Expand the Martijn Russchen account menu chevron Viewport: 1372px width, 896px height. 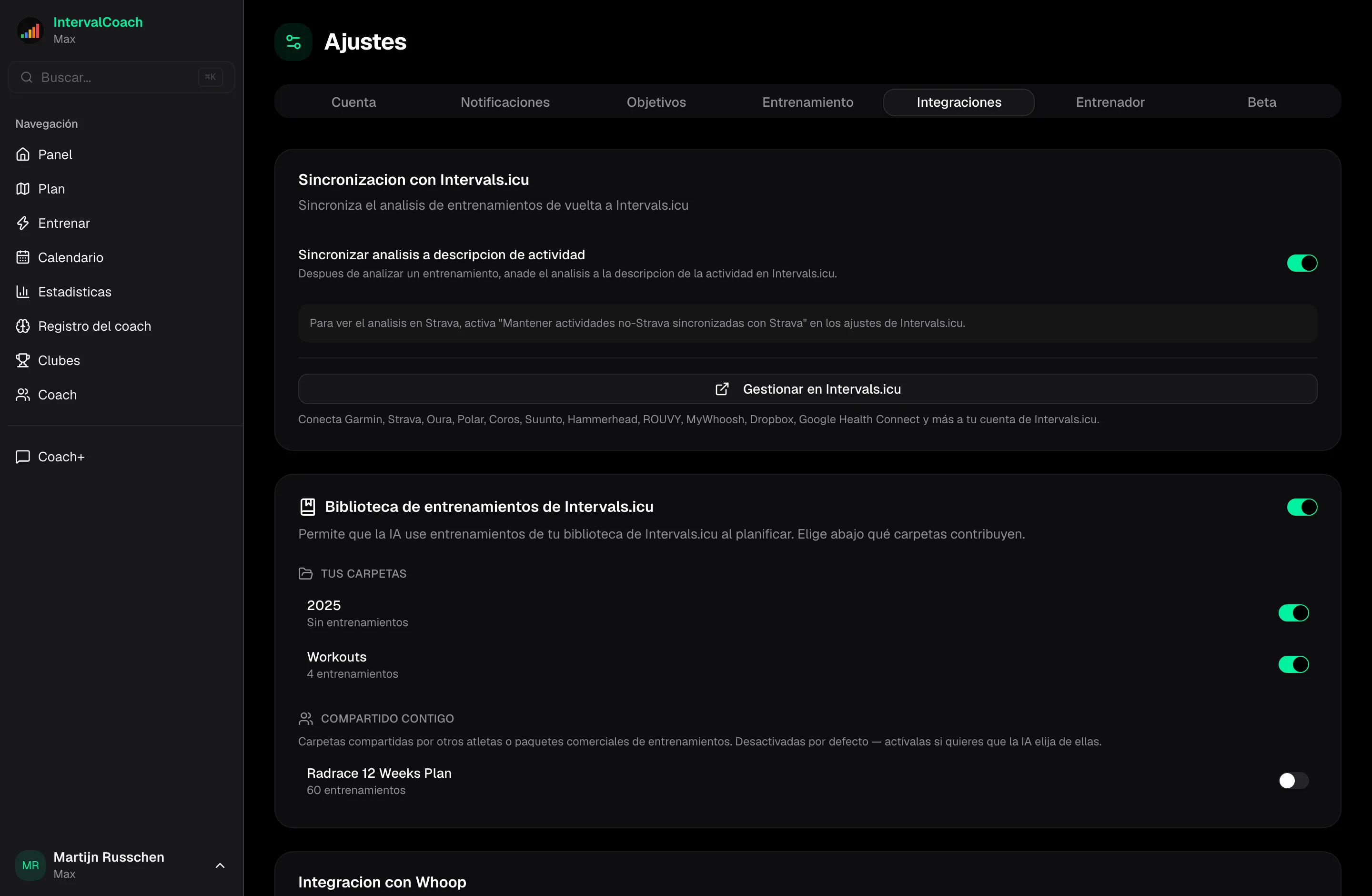pyautogui.click(x=220, y=865)
